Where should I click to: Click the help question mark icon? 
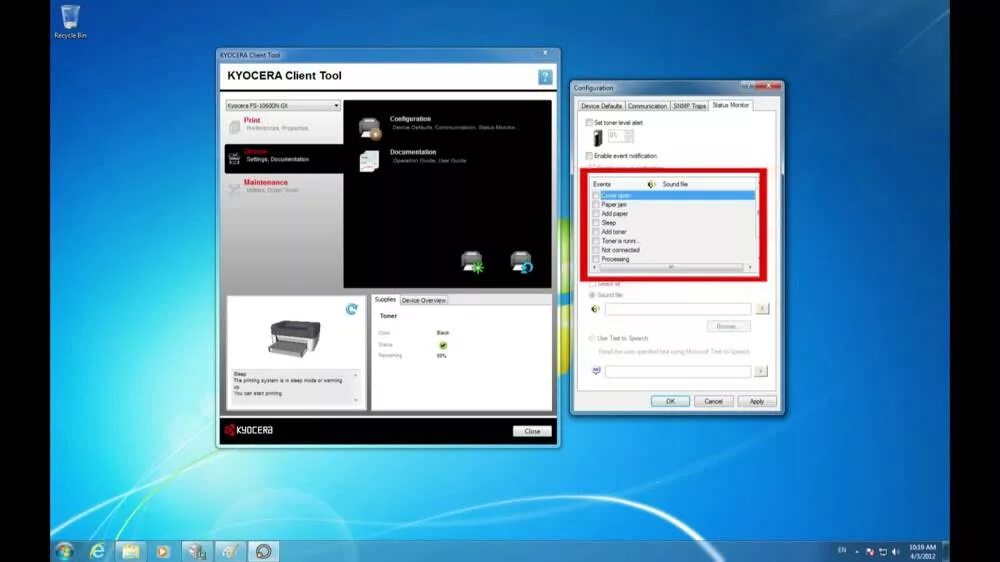click(x=545, y=77)
